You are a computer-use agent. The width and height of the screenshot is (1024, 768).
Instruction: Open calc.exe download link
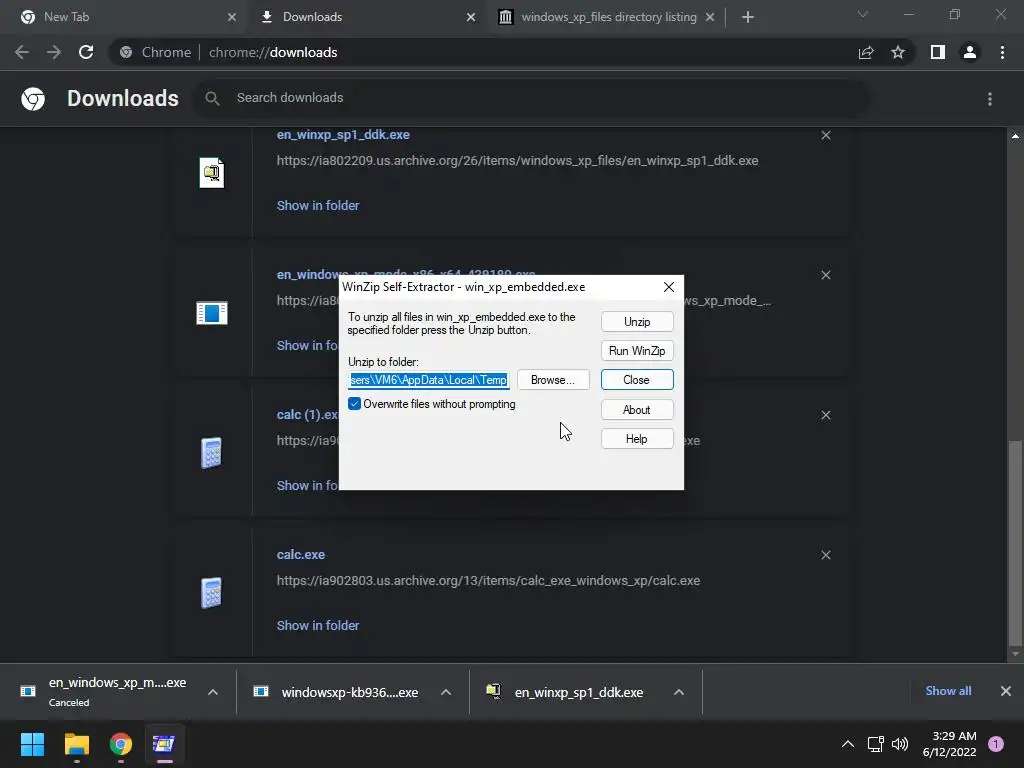(x=300, y=554)
